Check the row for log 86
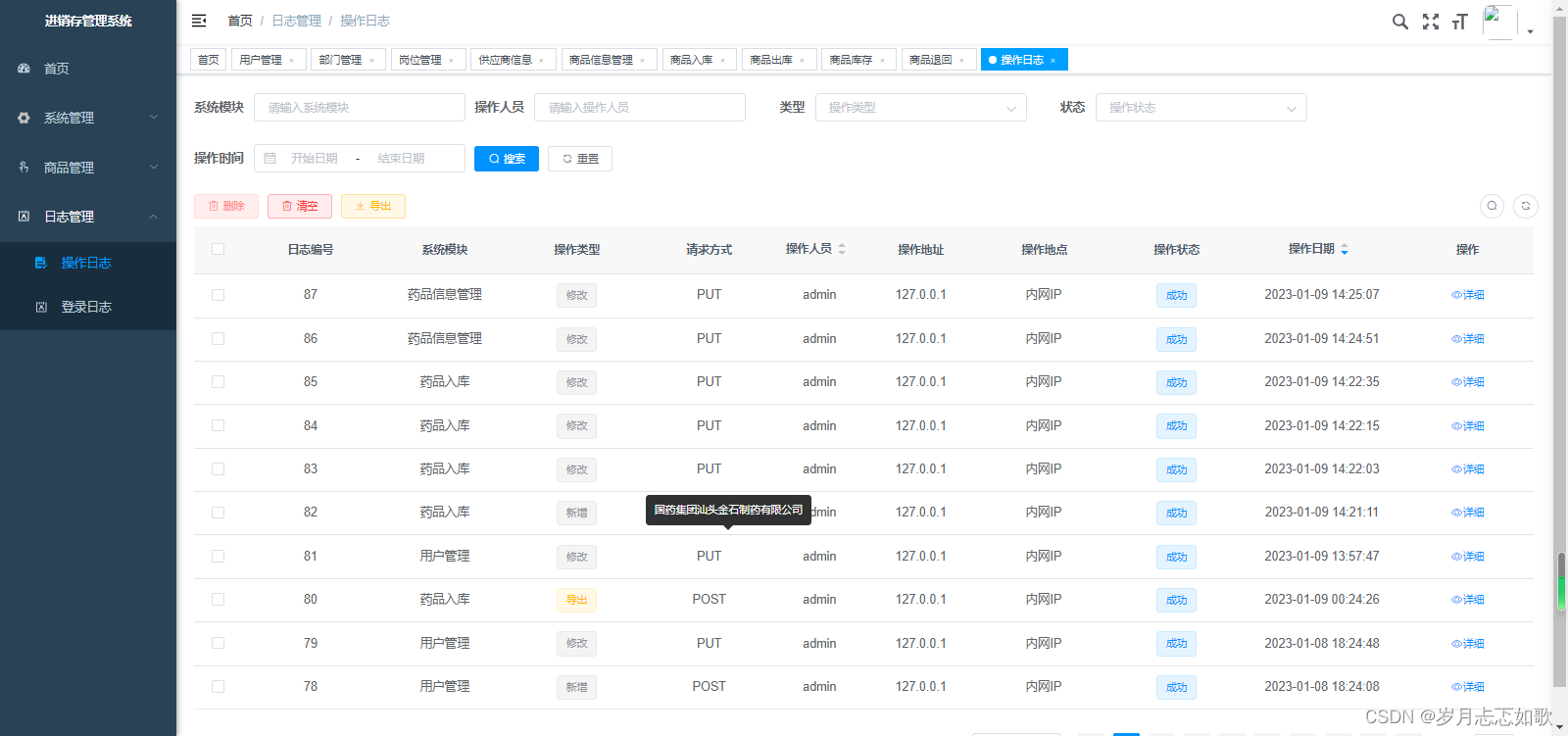 point(218,338)
